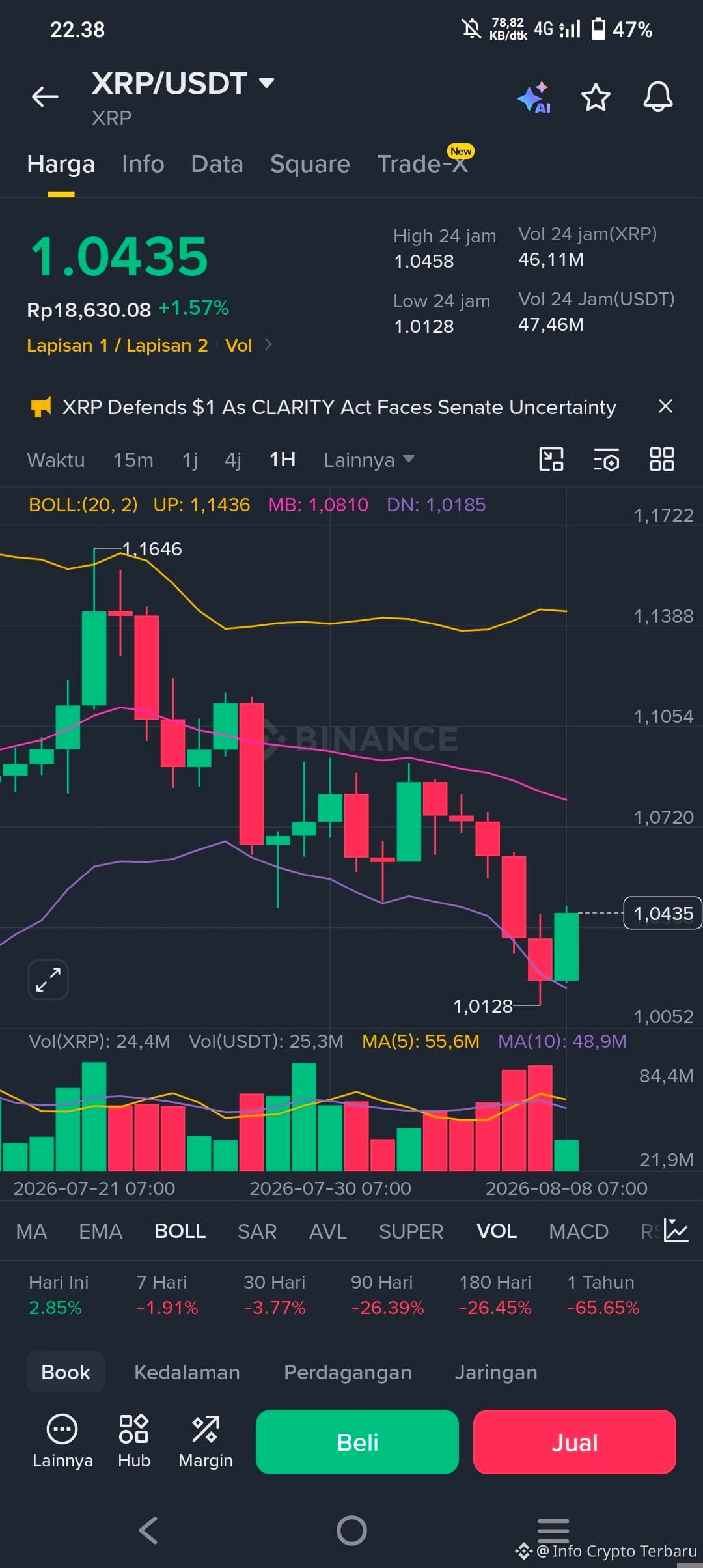703x1568 pixels.
Task: Select the 1j timeframe
Action: [190, 460]
